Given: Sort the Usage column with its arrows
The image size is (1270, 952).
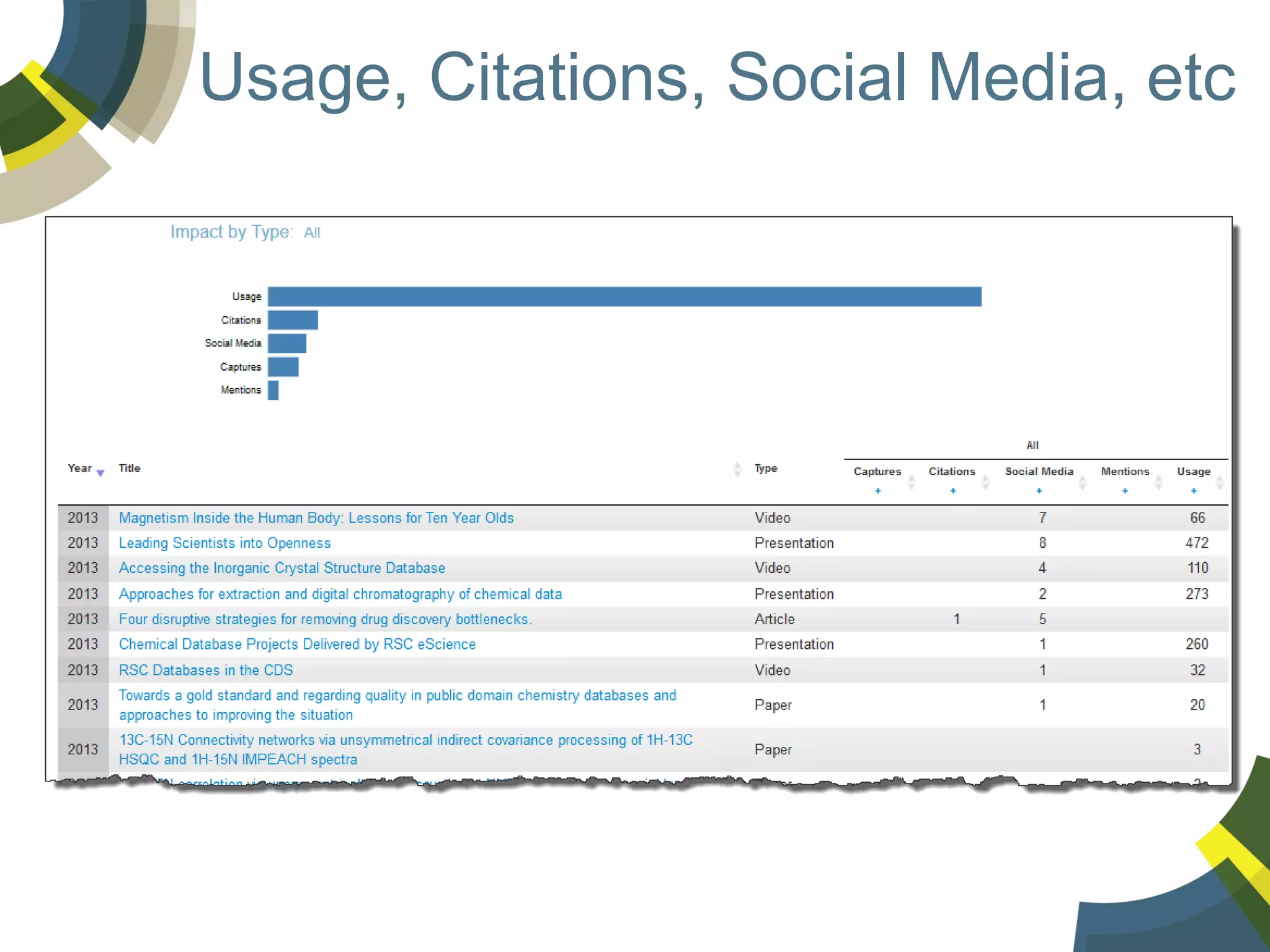Looking at the screenshot, I should click(1219, 482).
